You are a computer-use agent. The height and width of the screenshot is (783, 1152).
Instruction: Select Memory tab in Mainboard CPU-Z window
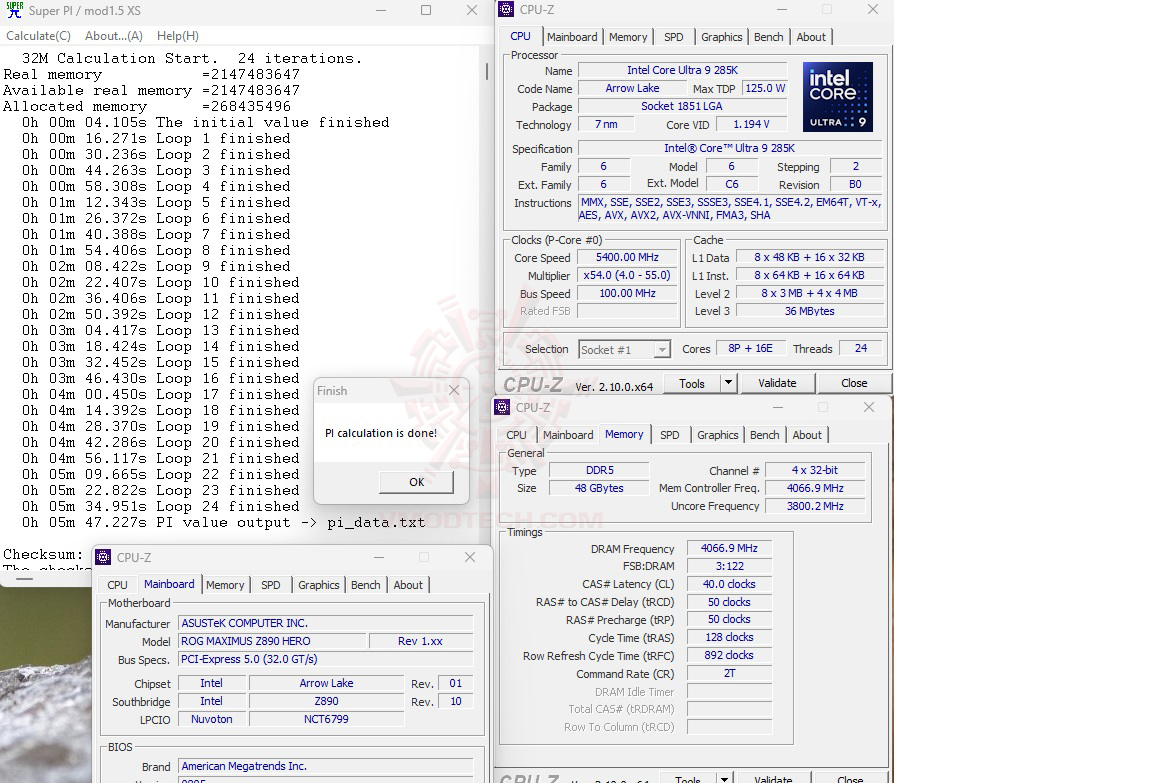(x=225, y=585)
